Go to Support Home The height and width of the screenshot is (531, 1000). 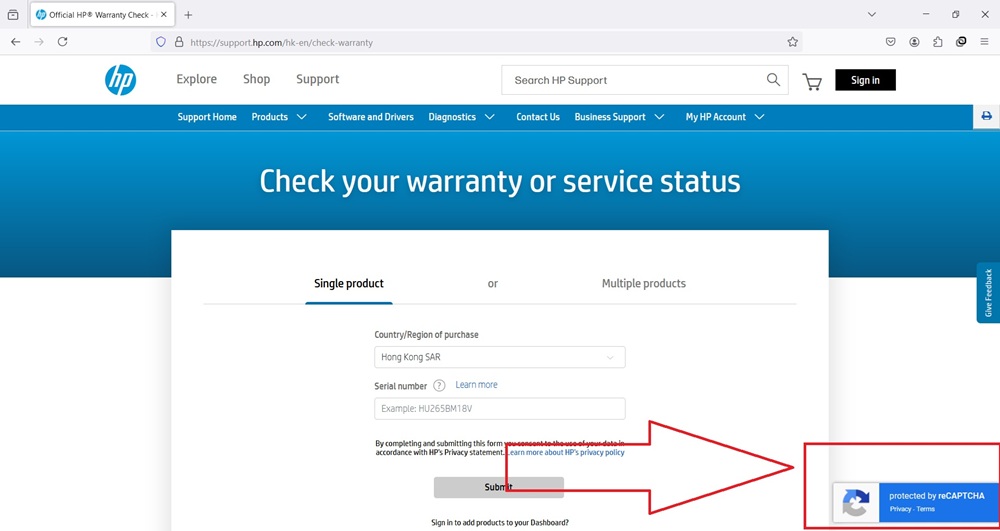pos(207,117)
